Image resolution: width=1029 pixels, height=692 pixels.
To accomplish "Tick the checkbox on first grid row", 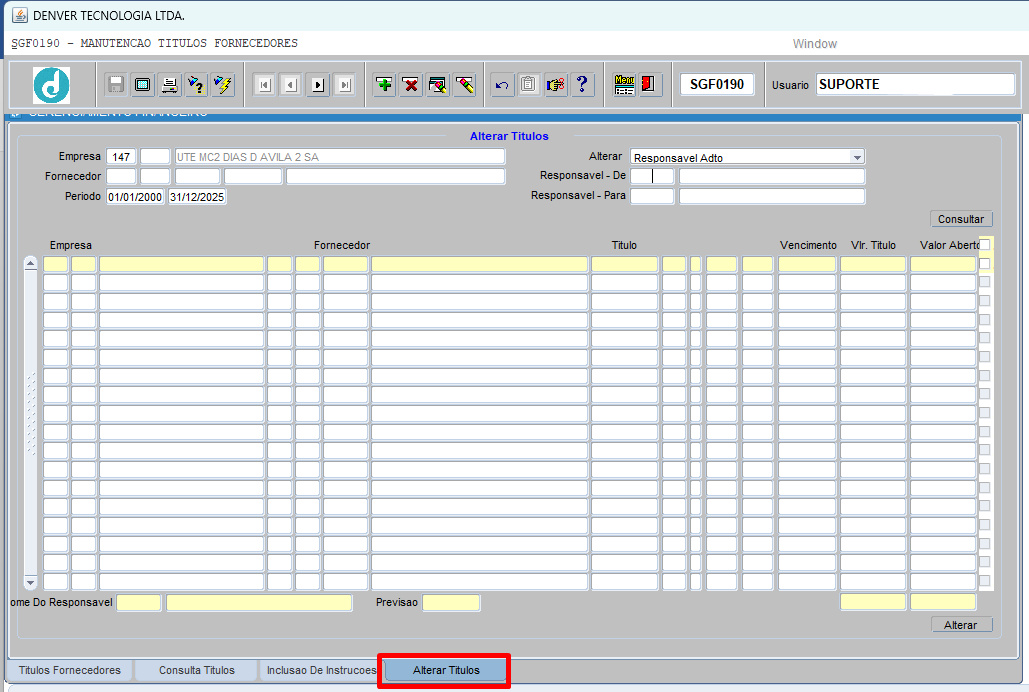I will point(985,264).
